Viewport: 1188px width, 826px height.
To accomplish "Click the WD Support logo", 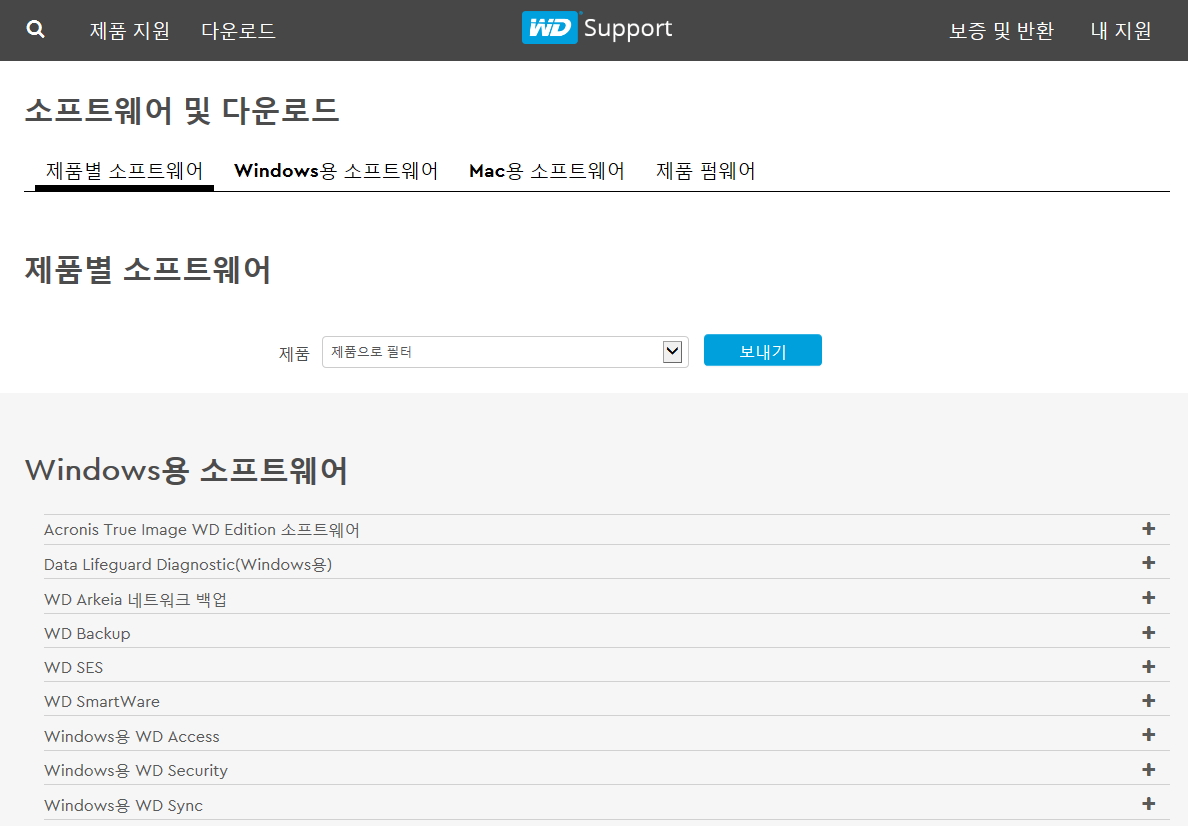I will pyautogui.click(x=597, y=29).
